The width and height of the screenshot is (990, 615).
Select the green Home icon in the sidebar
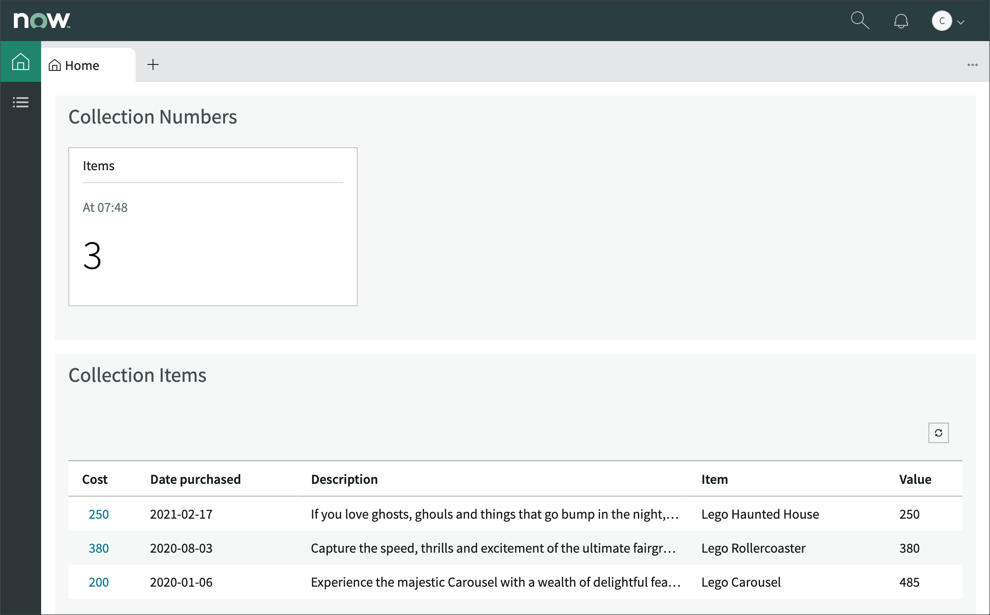pos(20,61)
